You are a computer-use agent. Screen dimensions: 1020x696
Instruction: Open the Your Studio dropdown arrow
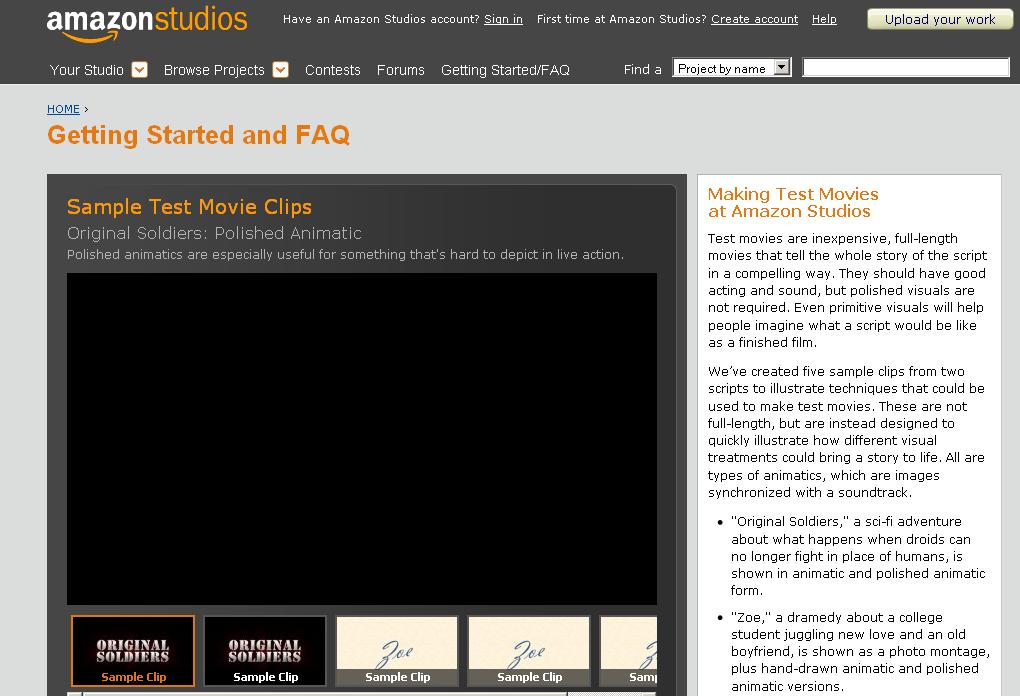(x=140, y=70)
